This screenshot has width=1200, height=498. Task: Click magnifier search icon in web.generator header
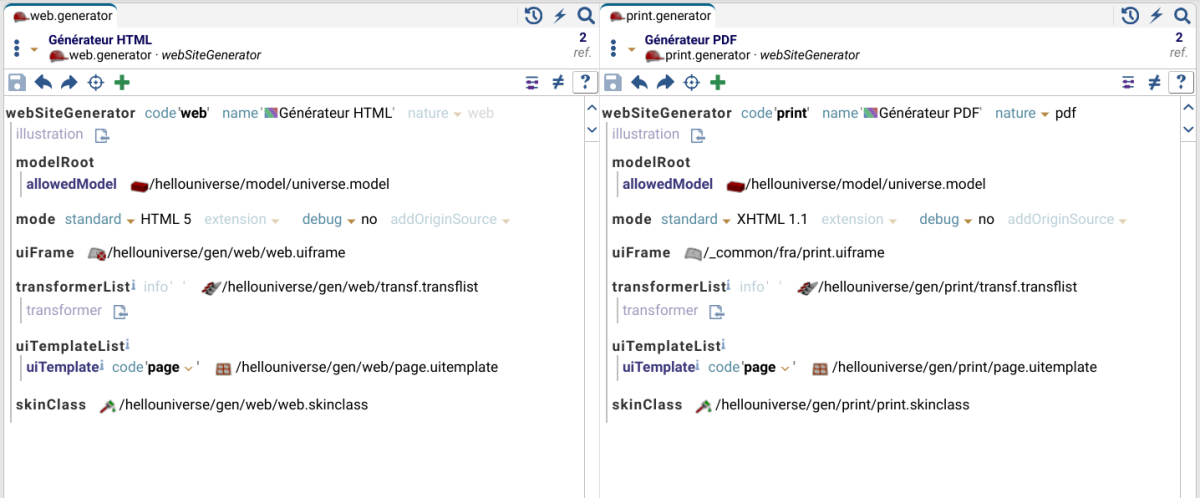(x=586, y=15)
